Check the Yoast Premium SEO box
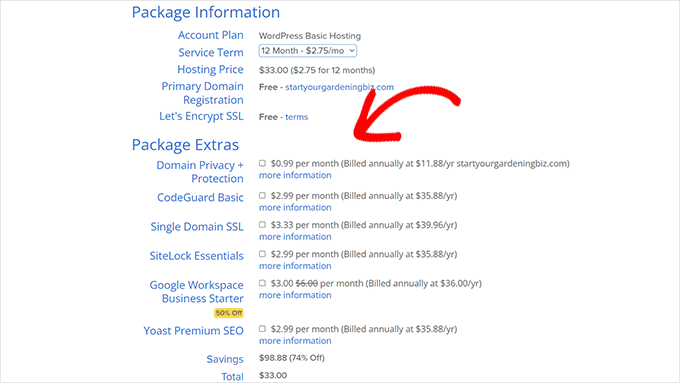Image resolution: width=680 pixels, height=383 pixels. point(262,329)
